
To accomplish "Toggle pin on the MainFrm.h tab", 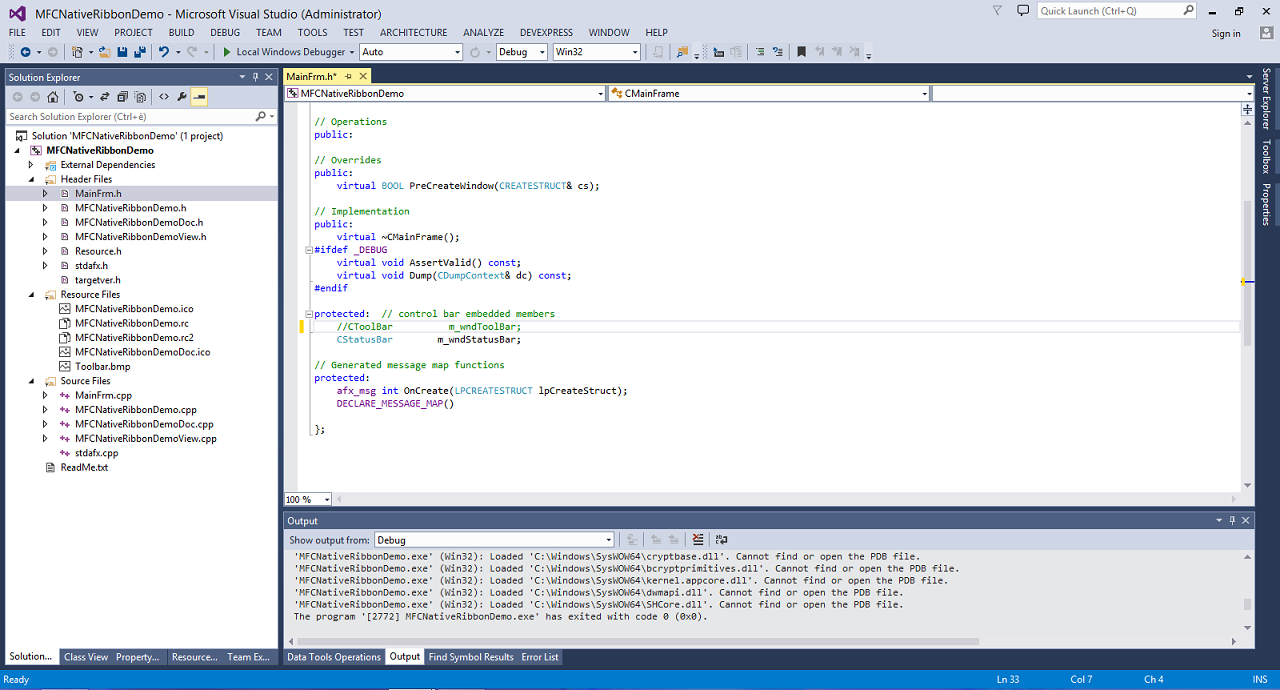I will tap(348, 77).
